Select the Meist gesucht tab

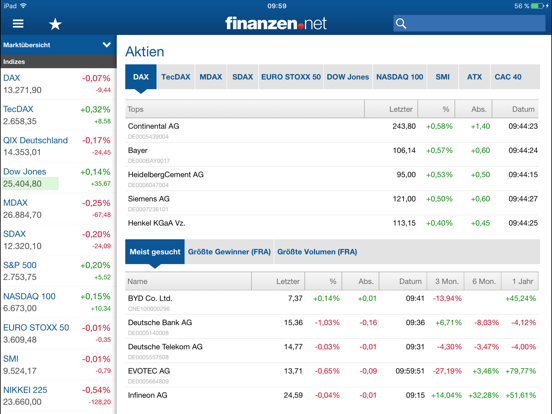155,252
